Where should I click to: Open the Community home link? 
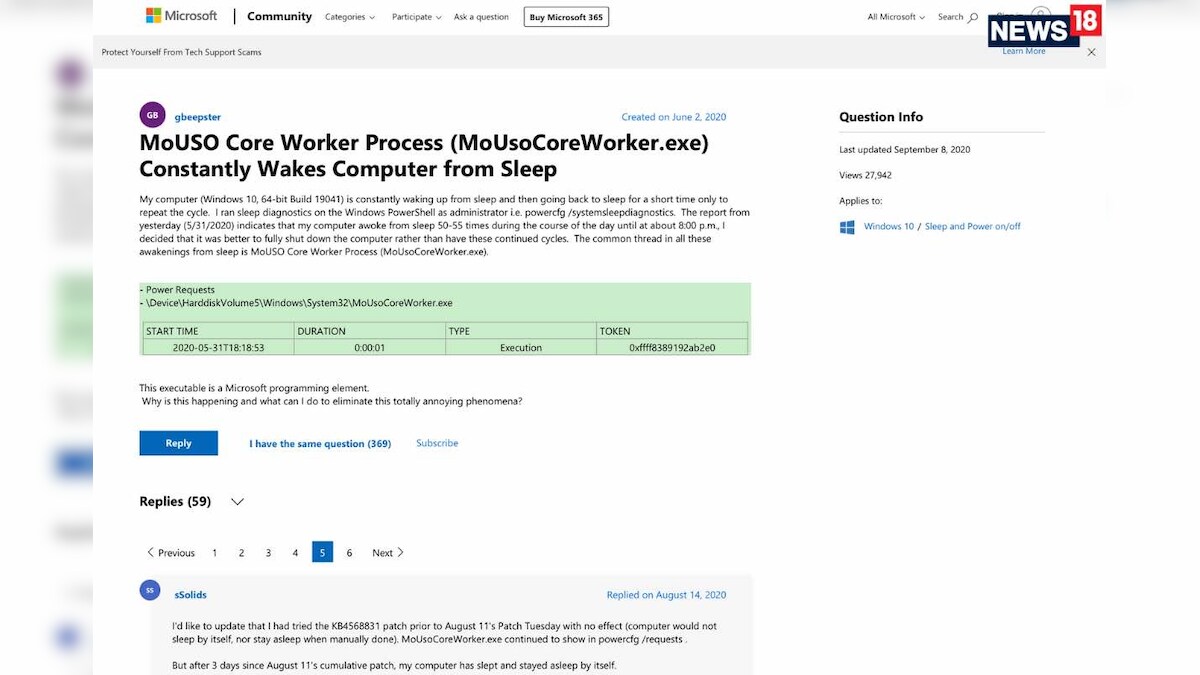coord(279,17)
